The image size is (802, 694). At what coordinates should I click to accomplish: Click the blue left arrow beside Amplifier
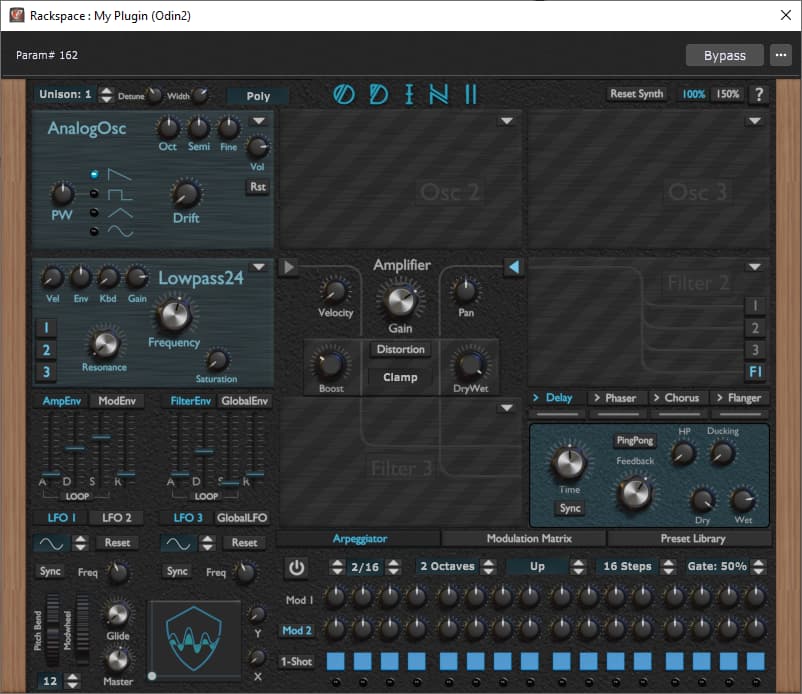click(x=513, y=267)
